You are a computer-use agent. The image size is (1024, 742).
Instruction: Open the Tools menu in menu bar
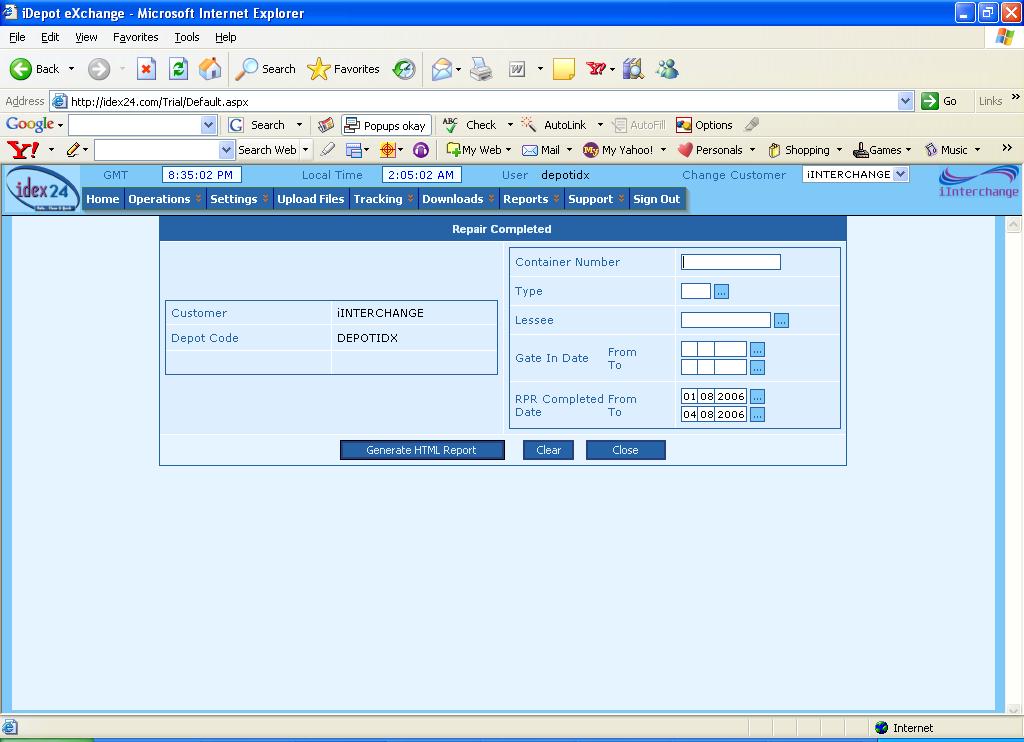(187, 37)
